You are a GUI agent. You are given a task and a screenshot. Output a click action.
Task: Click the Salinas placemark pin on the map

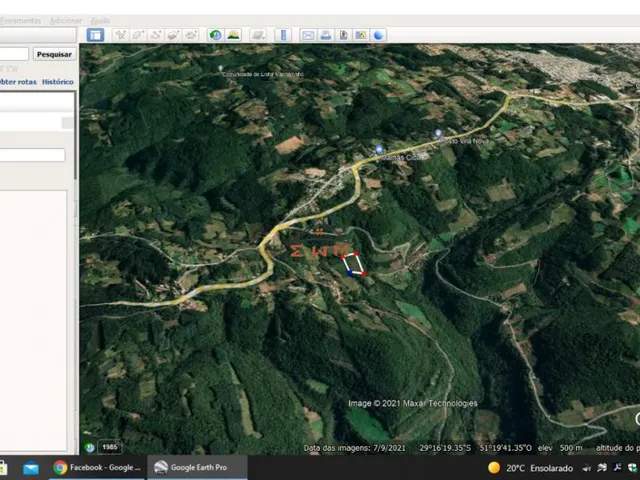tap(379, 150)
